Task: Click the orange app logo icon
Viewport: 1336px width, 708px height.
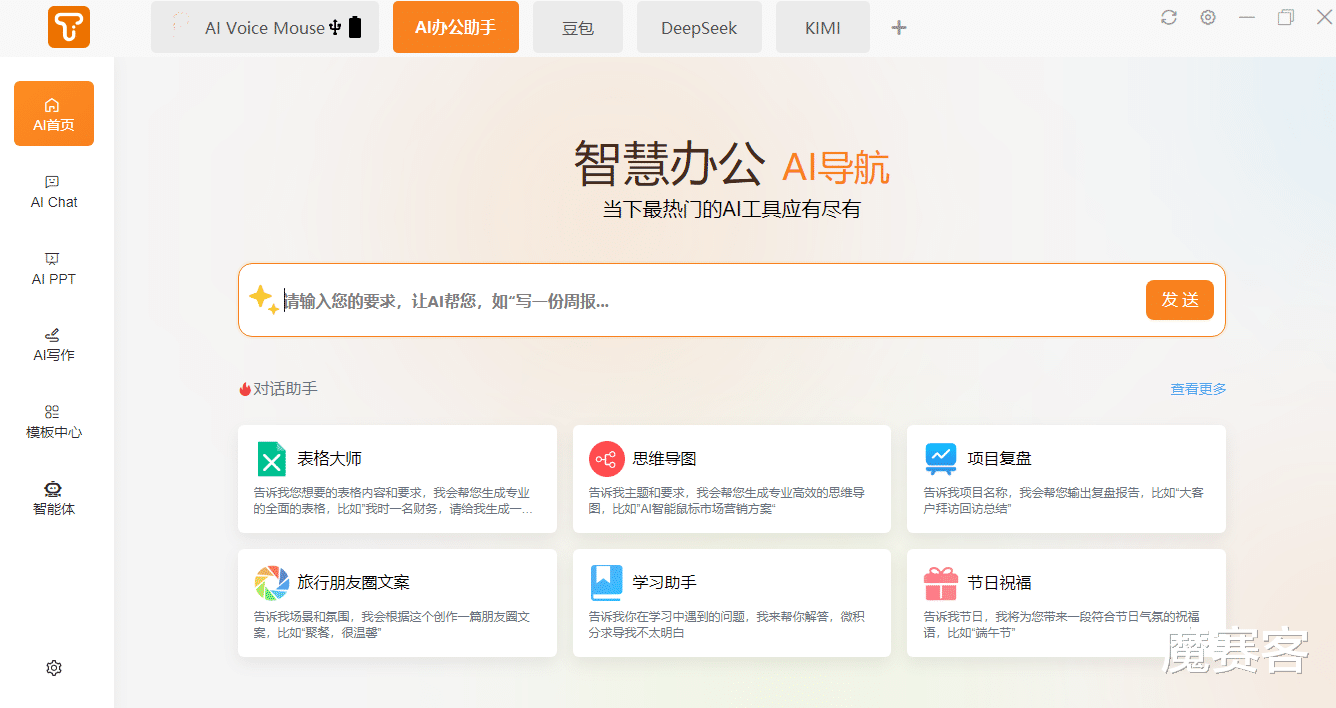Action: coord(69,27)
